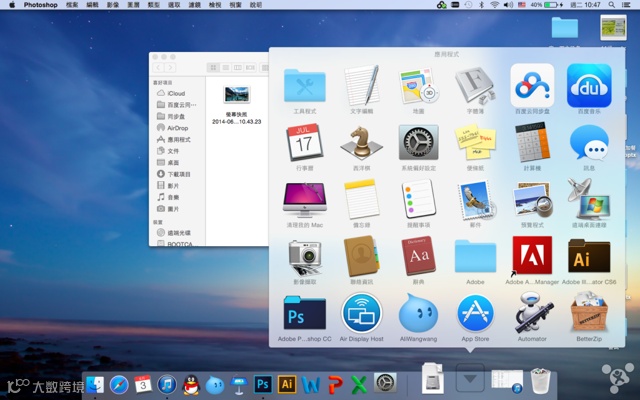Go forward in the Finder window
Viewport: 640px width, 400px height.
coord(170,67)
